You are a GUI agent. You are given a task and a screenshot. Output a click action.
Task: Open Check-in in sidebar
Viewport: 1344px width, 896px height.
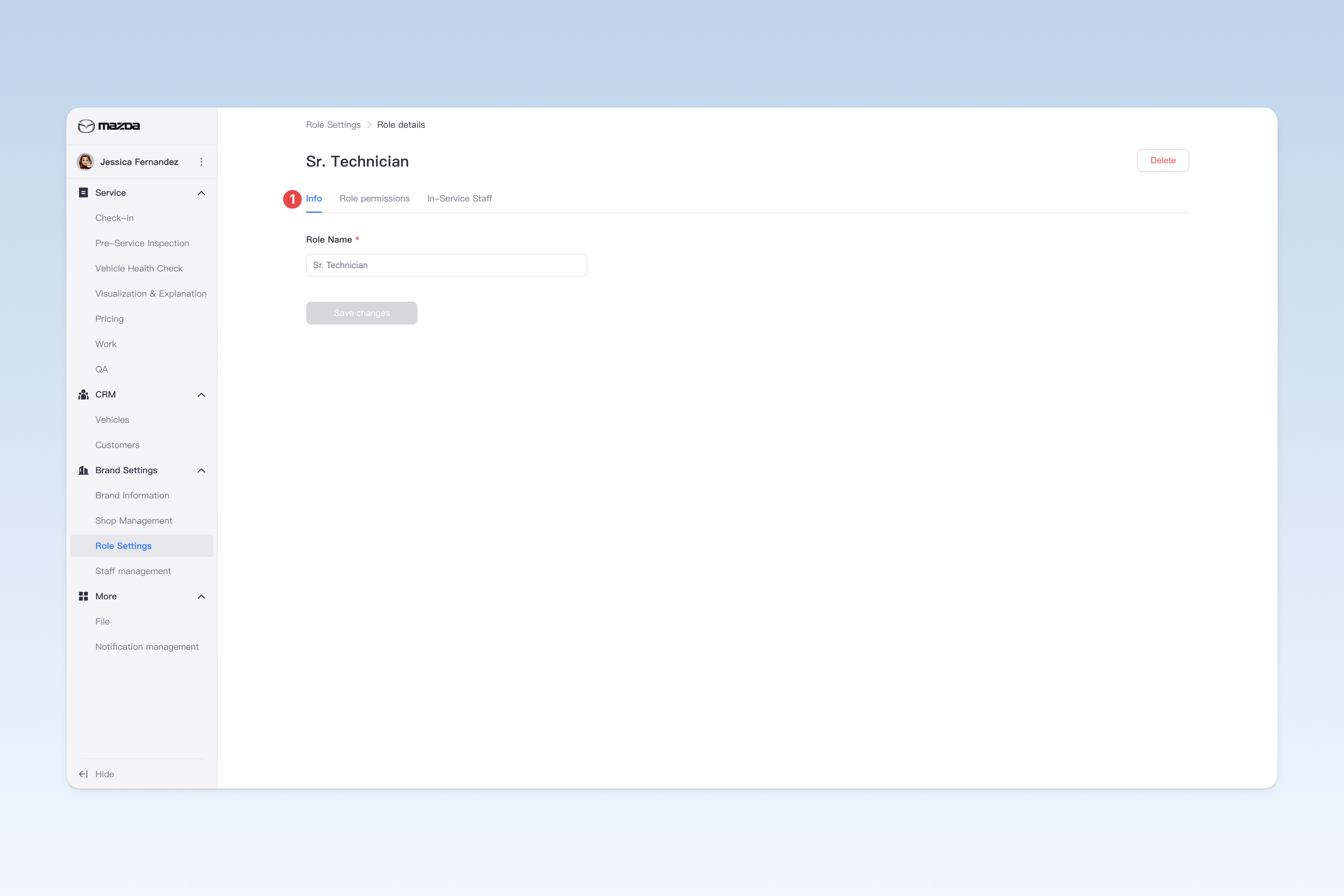coord(114,218)
